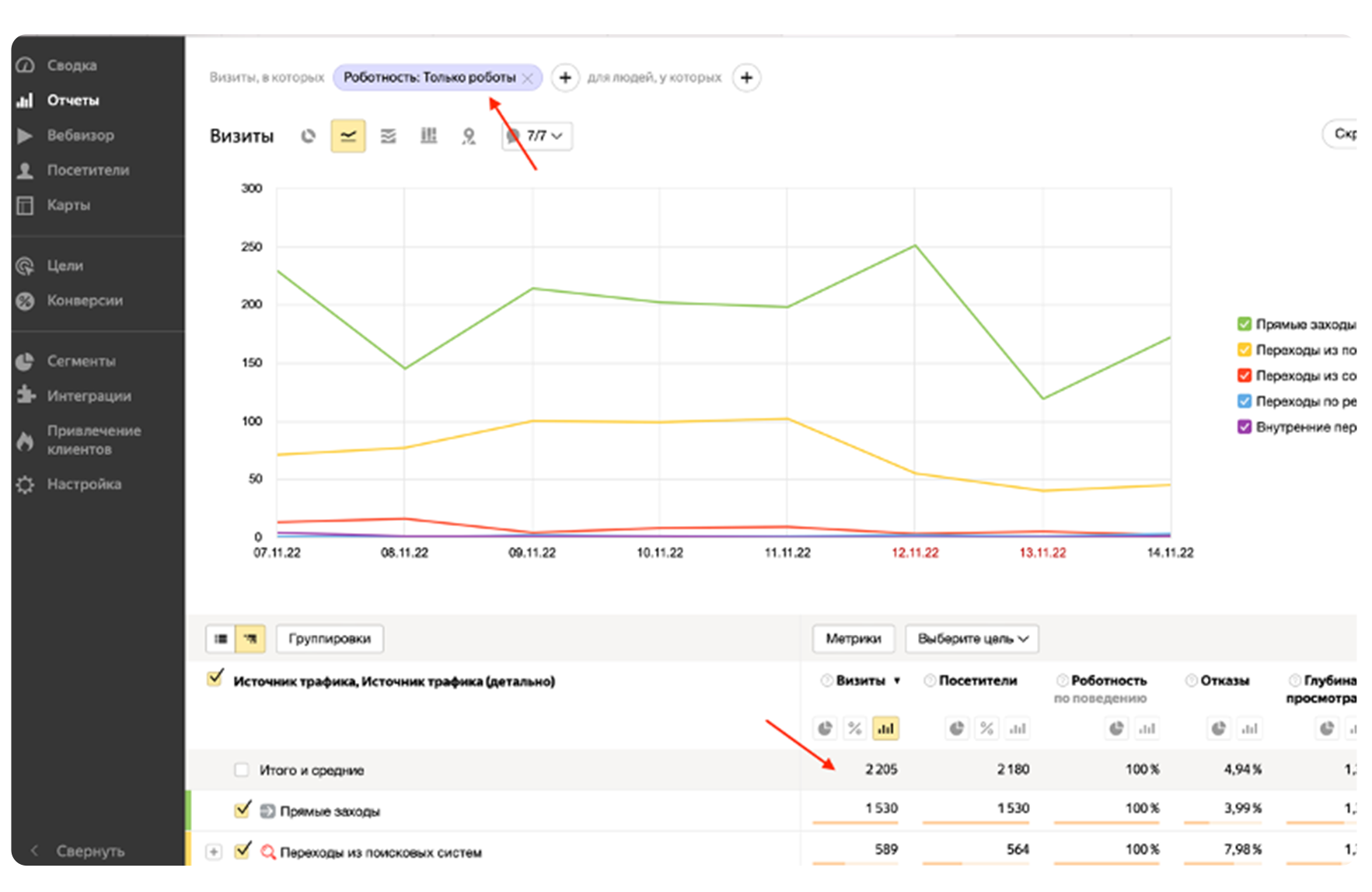Remove the Визиты column via its circle icon

(827, 681)
